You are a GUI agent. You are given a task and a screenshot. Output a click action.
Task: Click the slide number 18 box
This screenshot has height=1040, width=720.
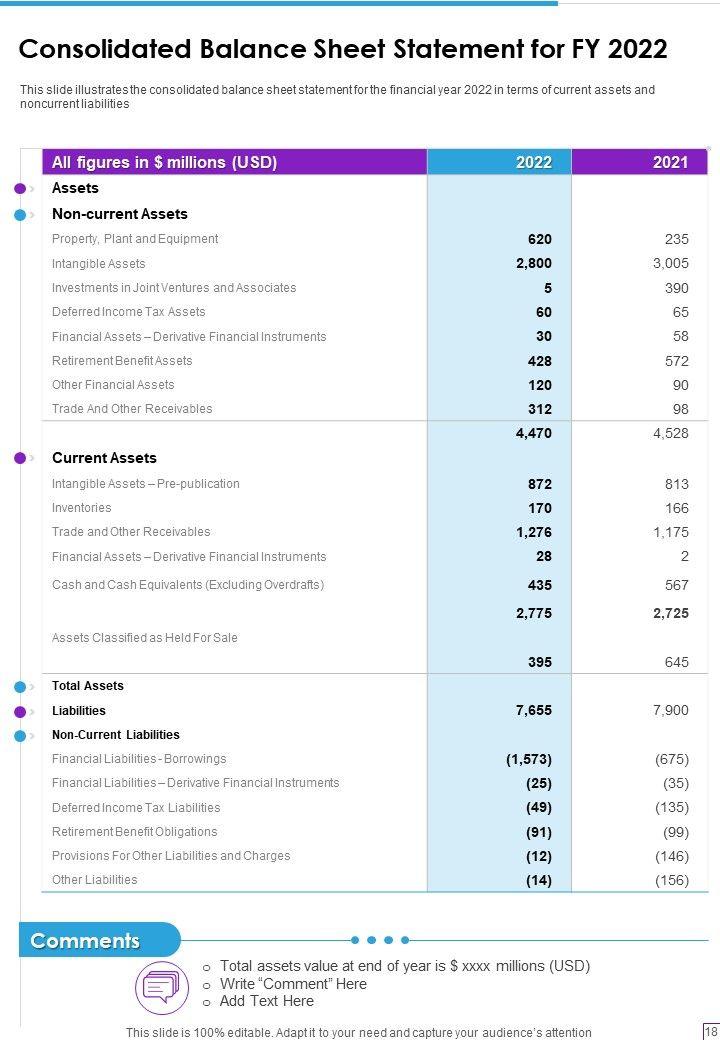[711, 1031]
